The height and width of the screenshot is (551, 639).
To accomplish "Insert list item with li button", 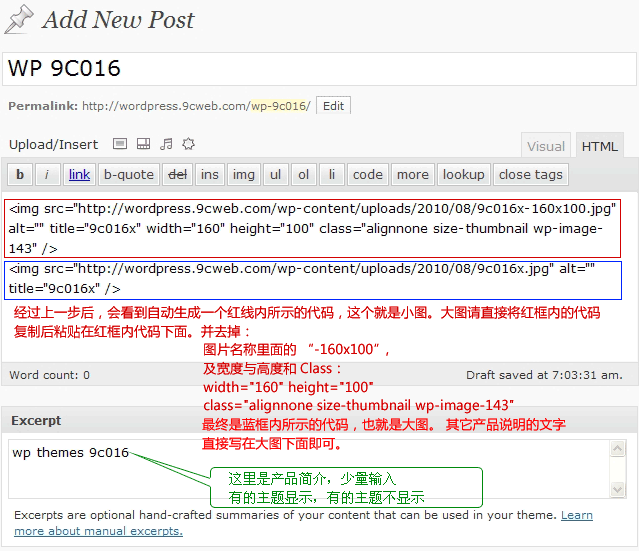I will (332, 174).
